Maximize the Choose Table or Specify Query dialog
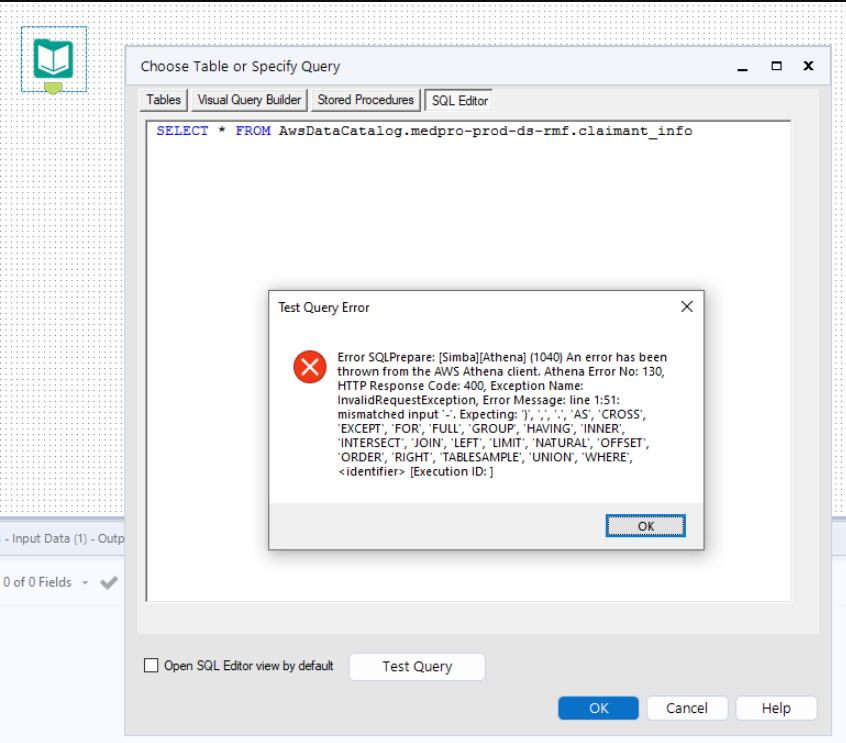The image size is (846, 743). 775,66
